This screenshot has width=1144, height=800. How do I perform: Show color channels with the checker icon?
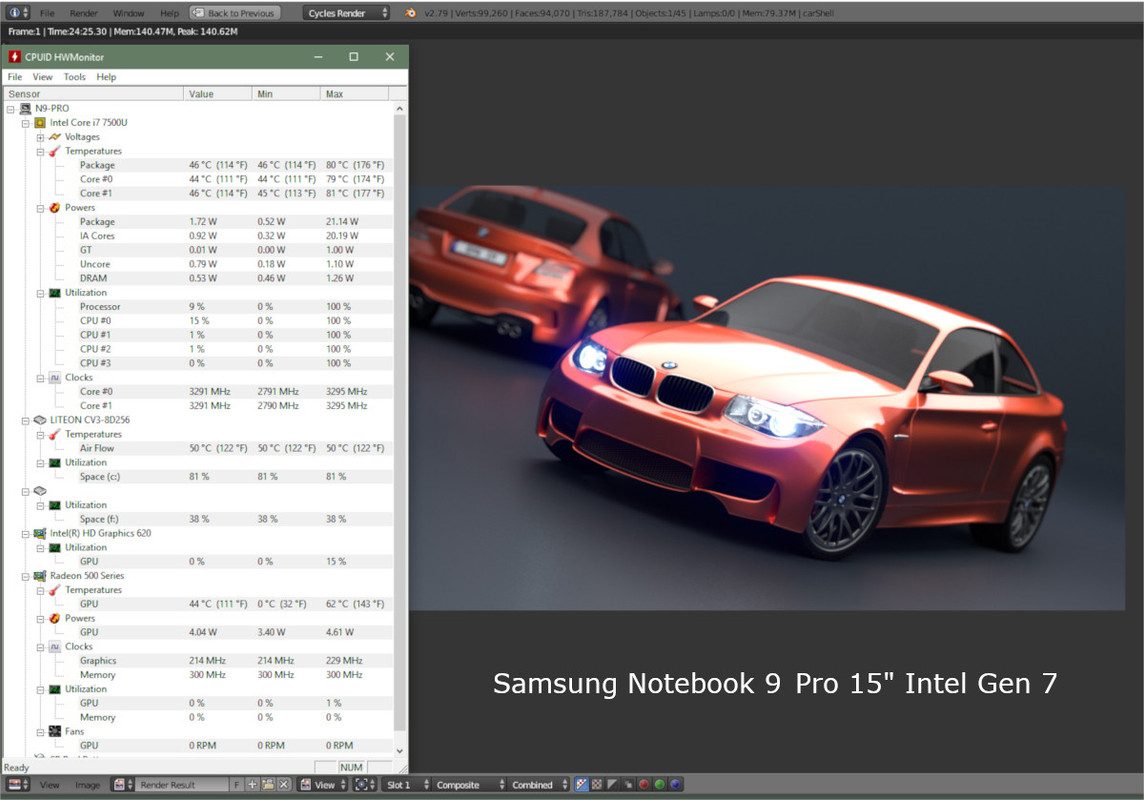coord(597,785)
